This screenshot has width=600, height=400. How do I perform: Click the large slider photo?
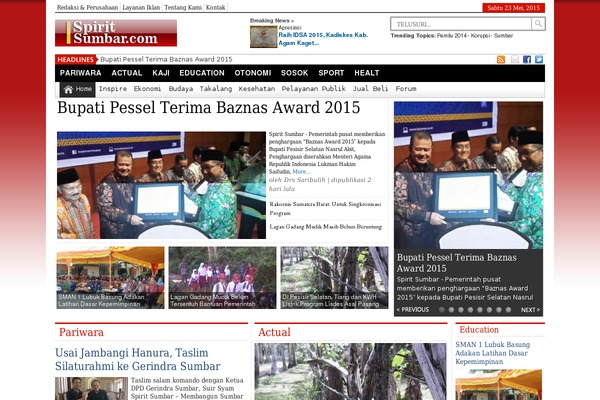click(468, 175)
